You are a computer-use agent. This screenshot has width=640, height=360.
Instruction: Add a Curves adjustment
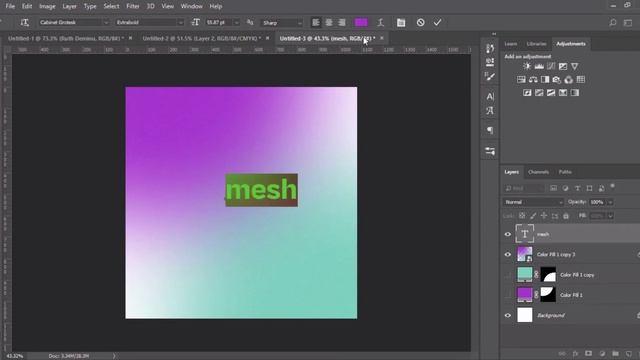pos(551,66)
